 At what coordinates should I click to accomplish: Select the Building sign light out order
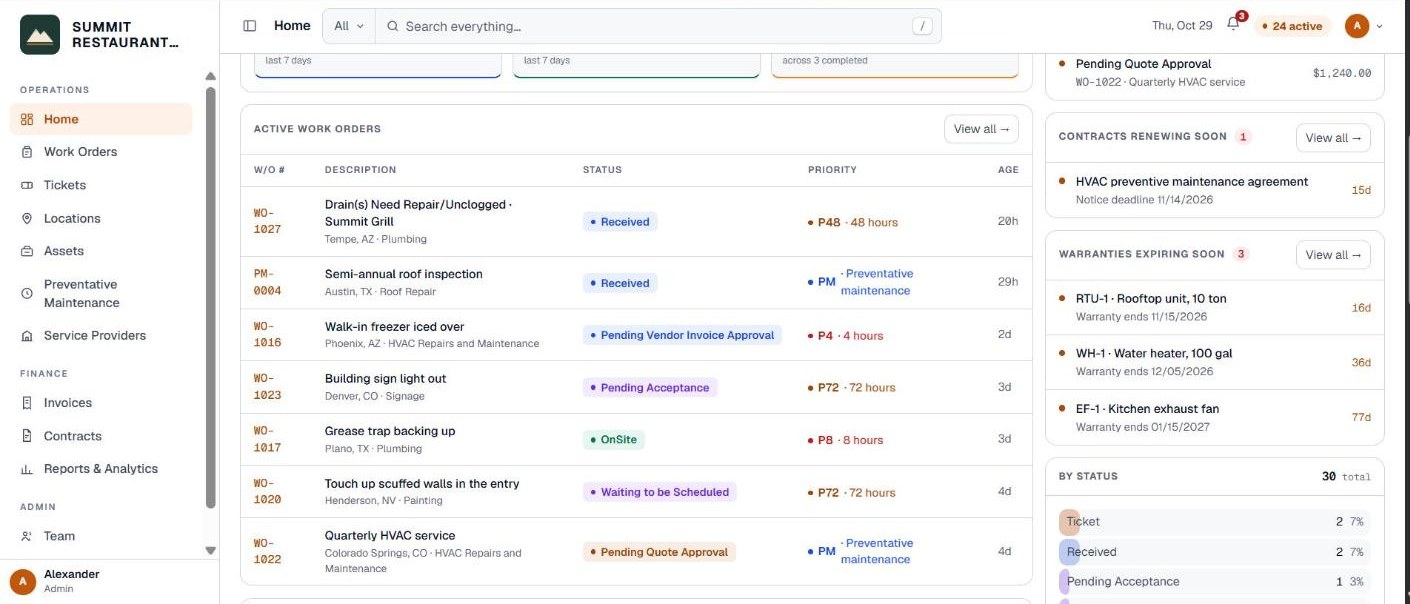636,387
